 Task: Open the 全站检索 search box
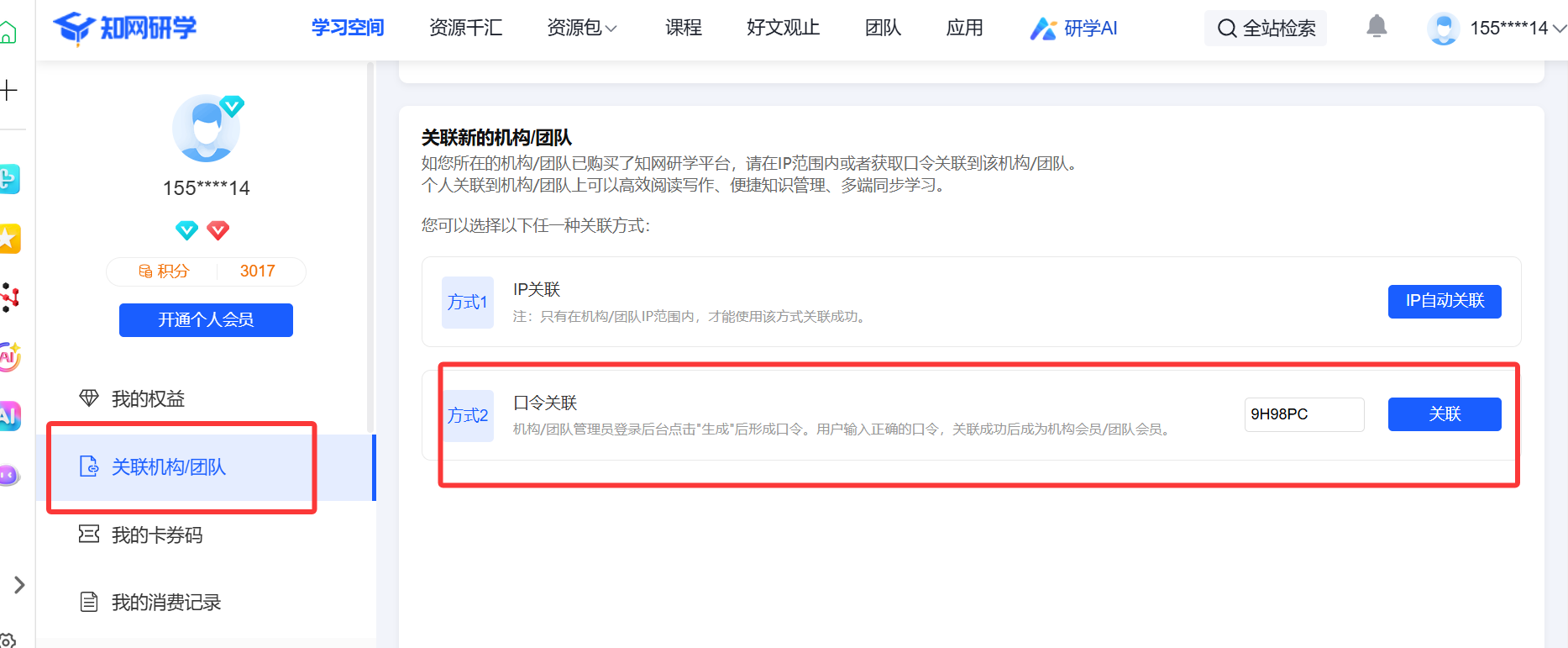tap(1266, 29)
